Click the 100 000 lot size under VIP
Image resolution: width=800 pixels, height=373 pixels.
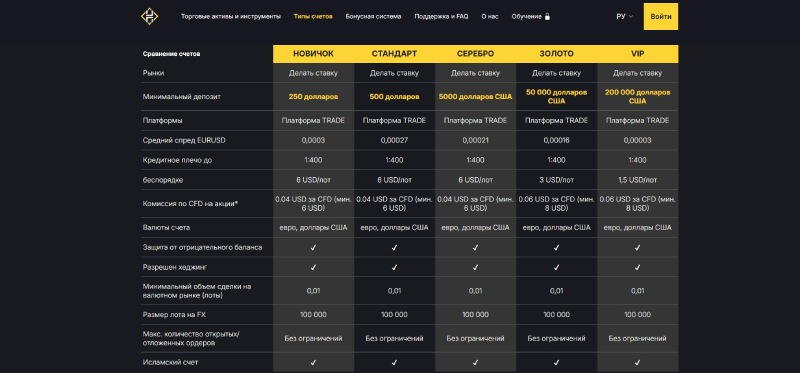(638, 315)
